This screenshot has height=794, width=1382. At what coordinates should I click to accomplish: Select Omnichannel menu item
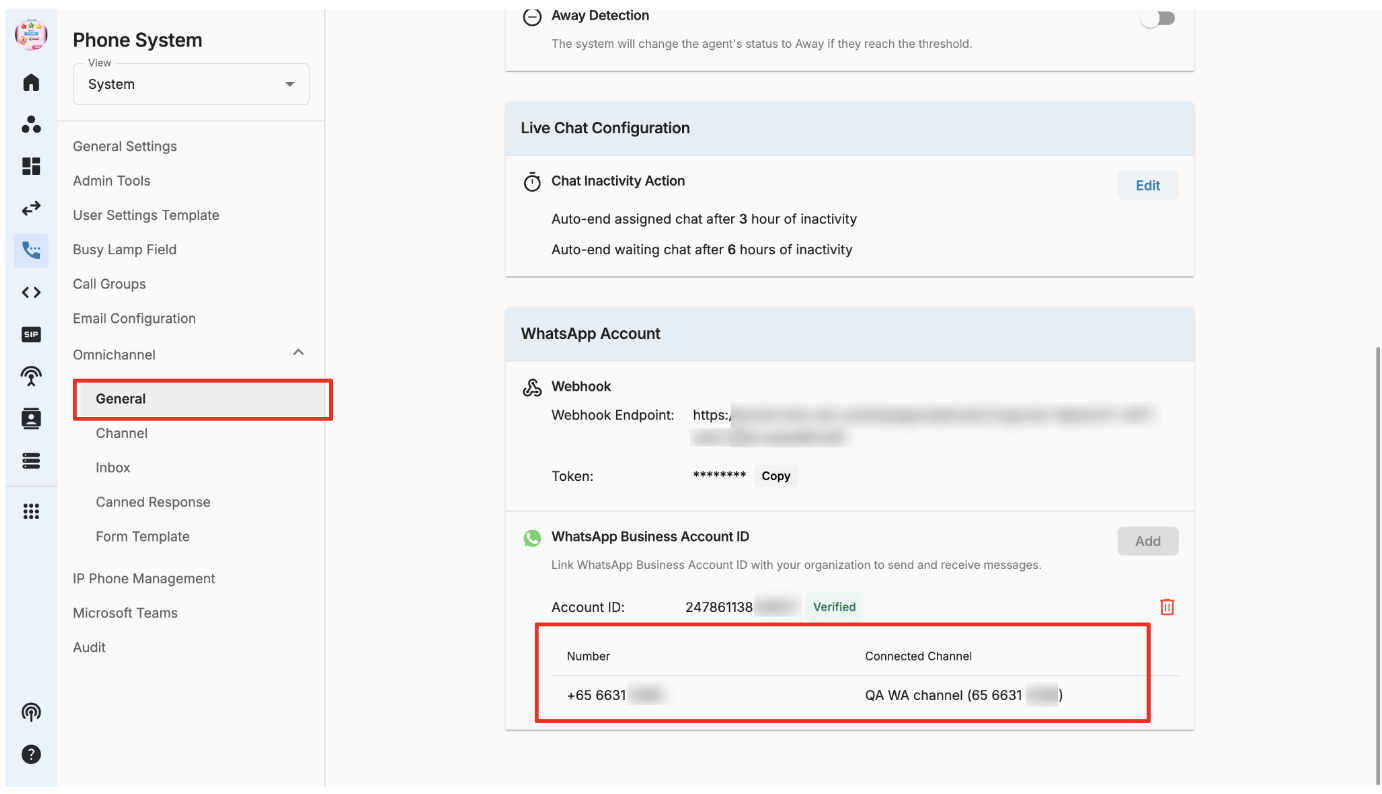click(x=114, y=355)
